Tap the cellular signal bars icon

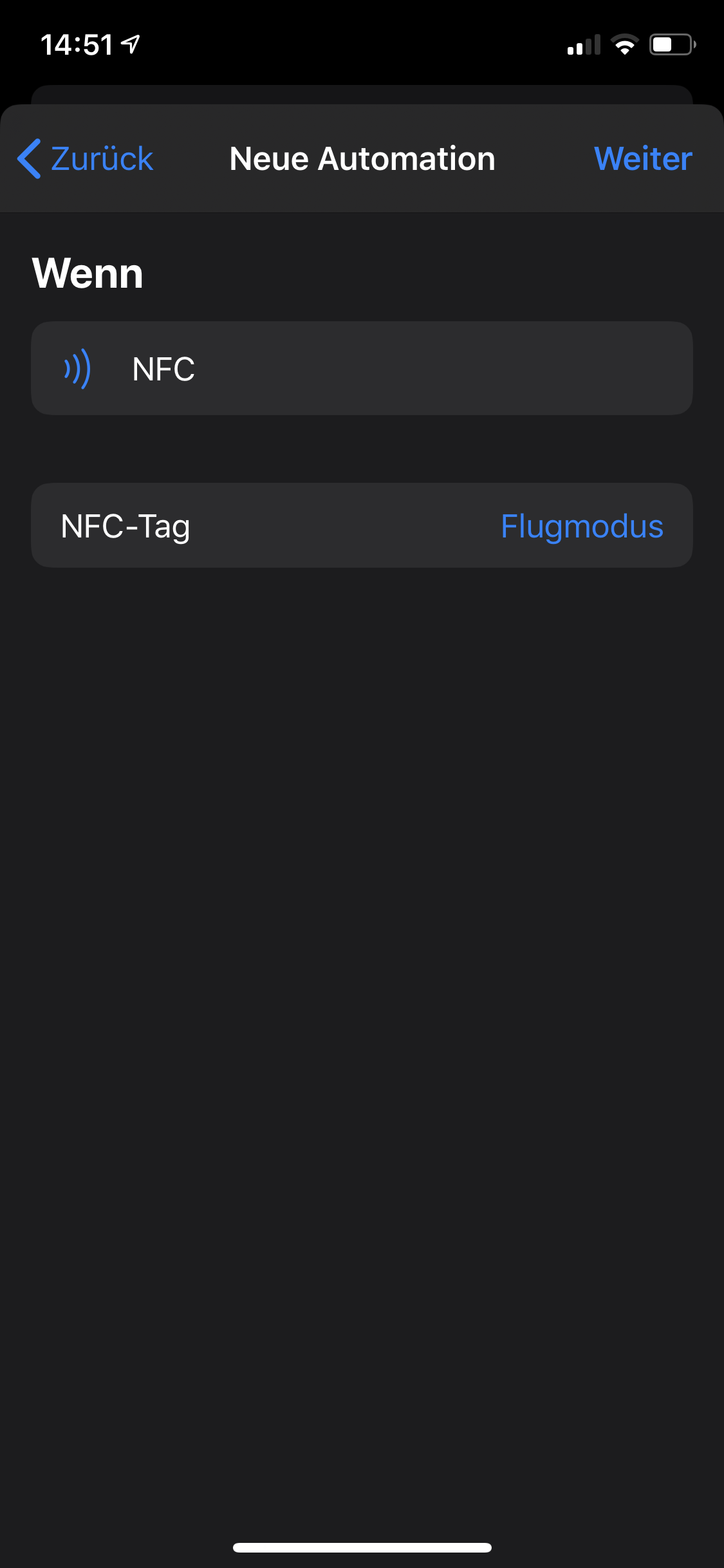(584, 44)
